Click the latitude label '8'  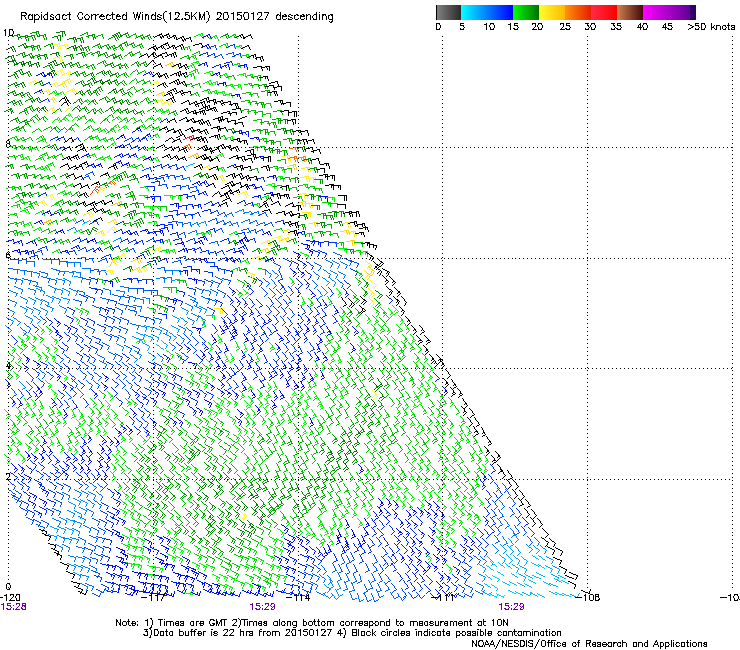click(x=8, y=144)
